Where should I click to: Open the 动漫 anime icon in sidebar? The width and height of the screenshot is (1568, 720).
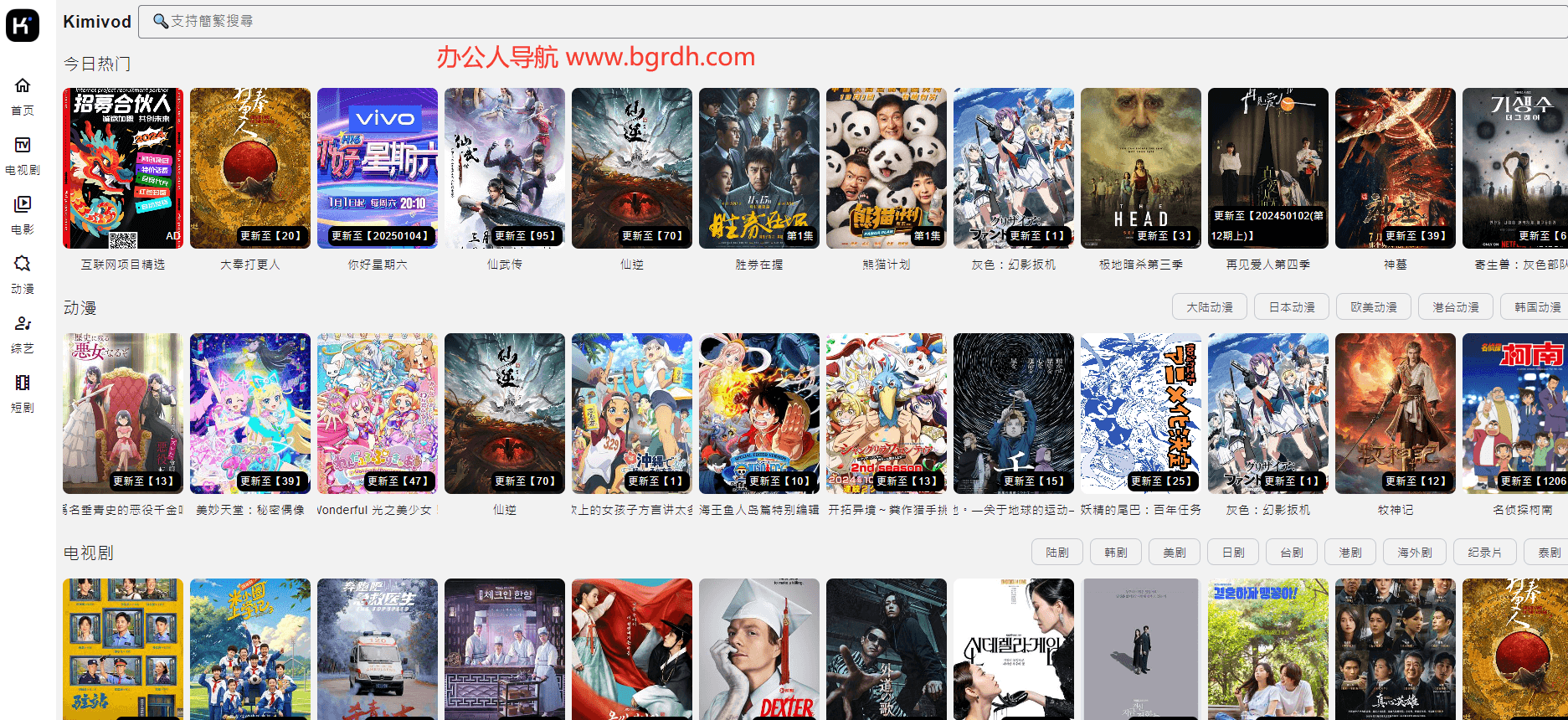(x=23, y=265)
